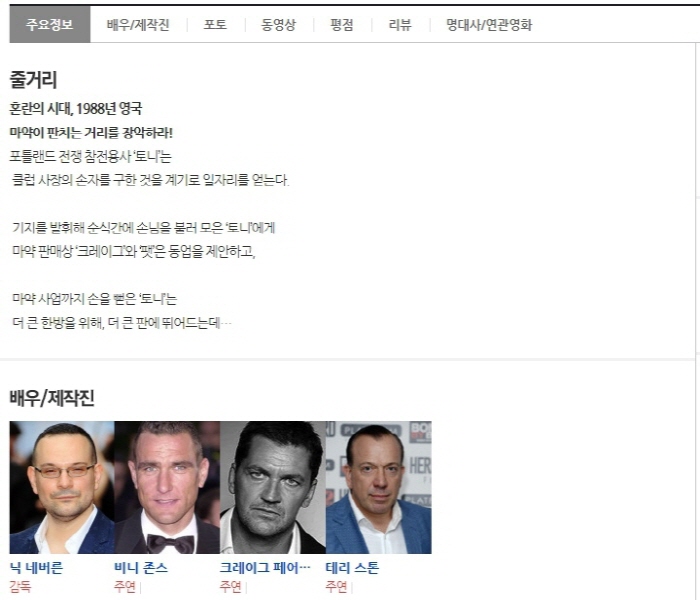Click 주연 label under 테리 스톤
Image resolution: width=700 pixels, height=600 pixels.
click(x=336, y=586)
